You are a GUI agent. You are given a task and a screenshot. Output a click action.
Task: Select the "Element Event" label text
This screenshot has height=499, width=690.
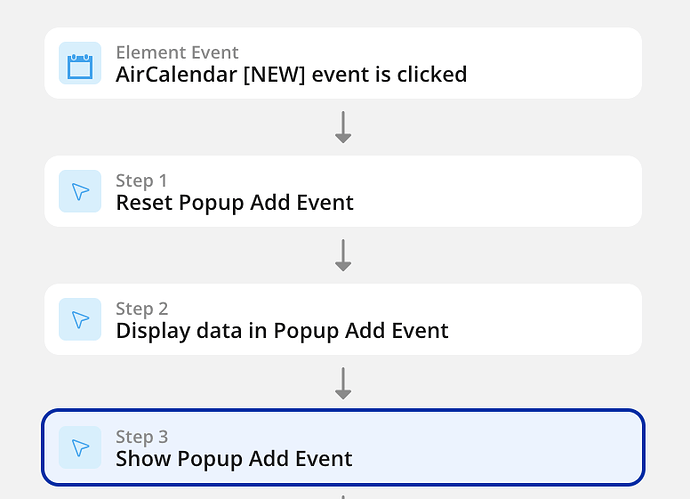[177, 52]
